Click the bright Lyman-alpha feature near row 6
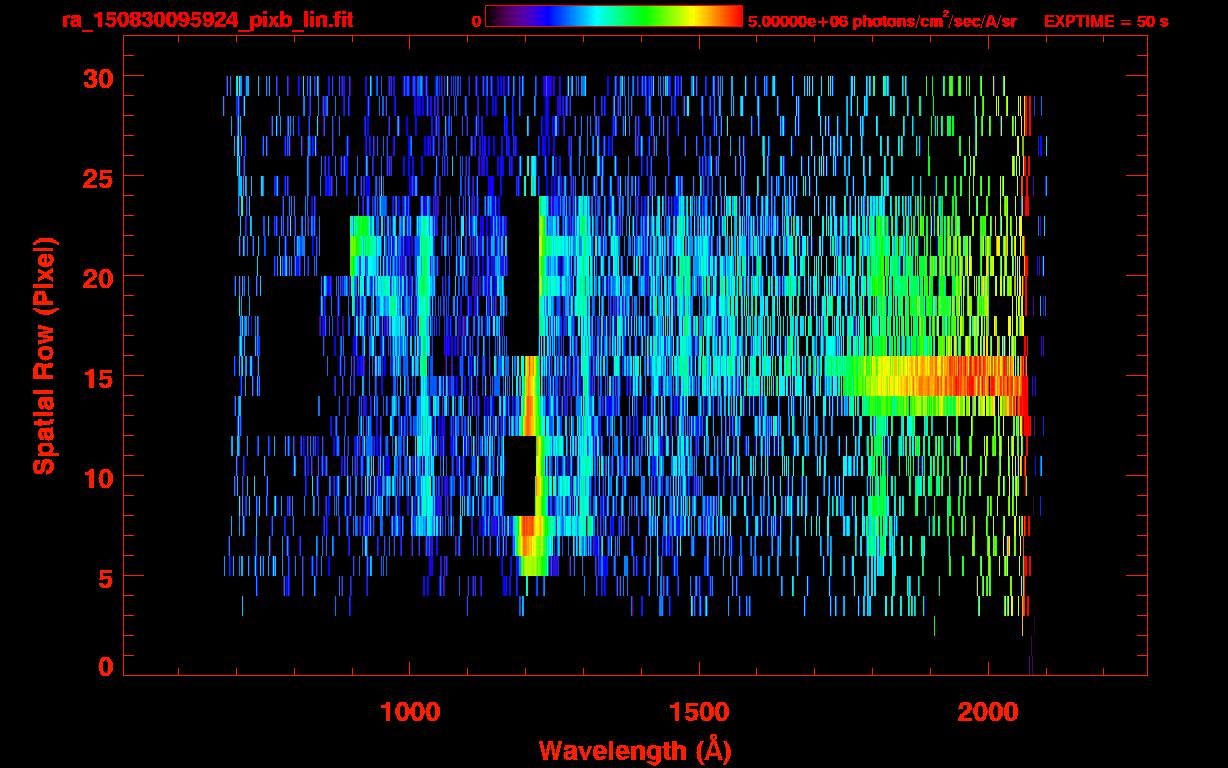1228x768 pixels. 533,546
